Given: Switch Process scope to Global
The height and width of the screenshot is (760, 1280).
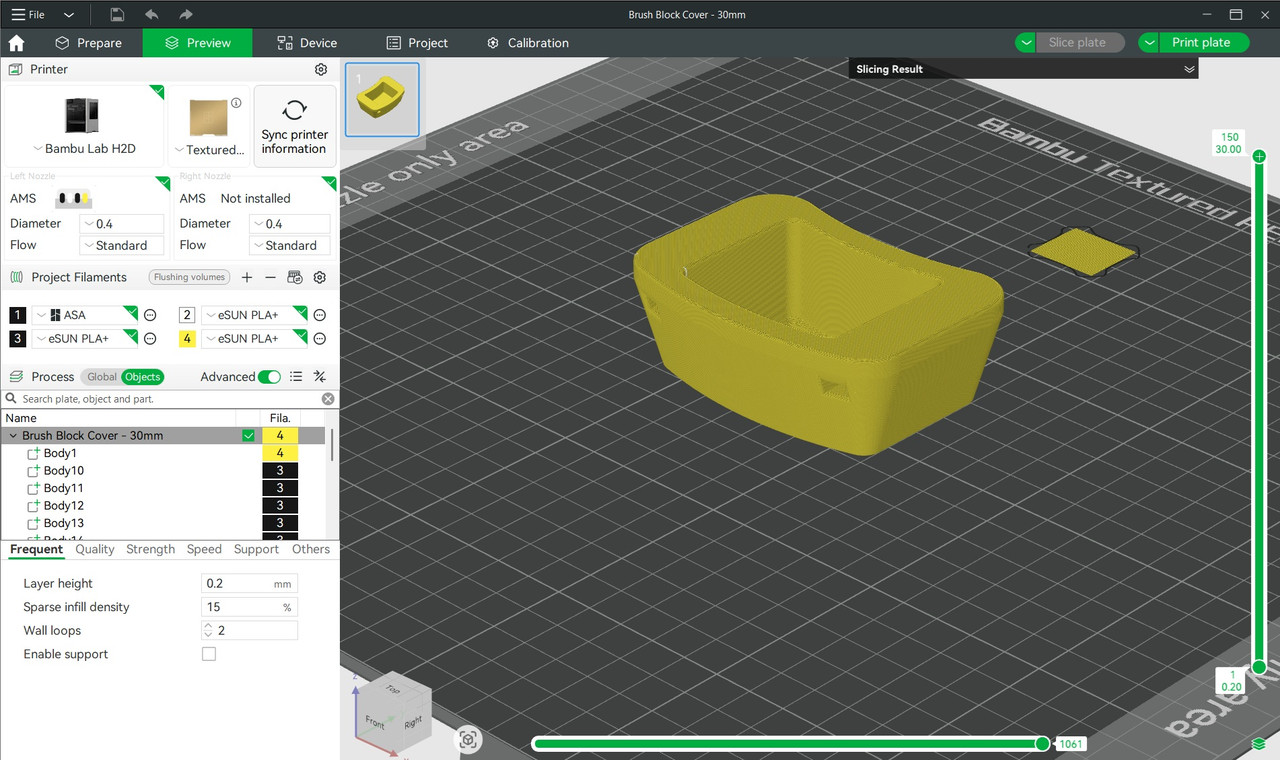Looking at the screenshot, I should [x=101, y=377].
